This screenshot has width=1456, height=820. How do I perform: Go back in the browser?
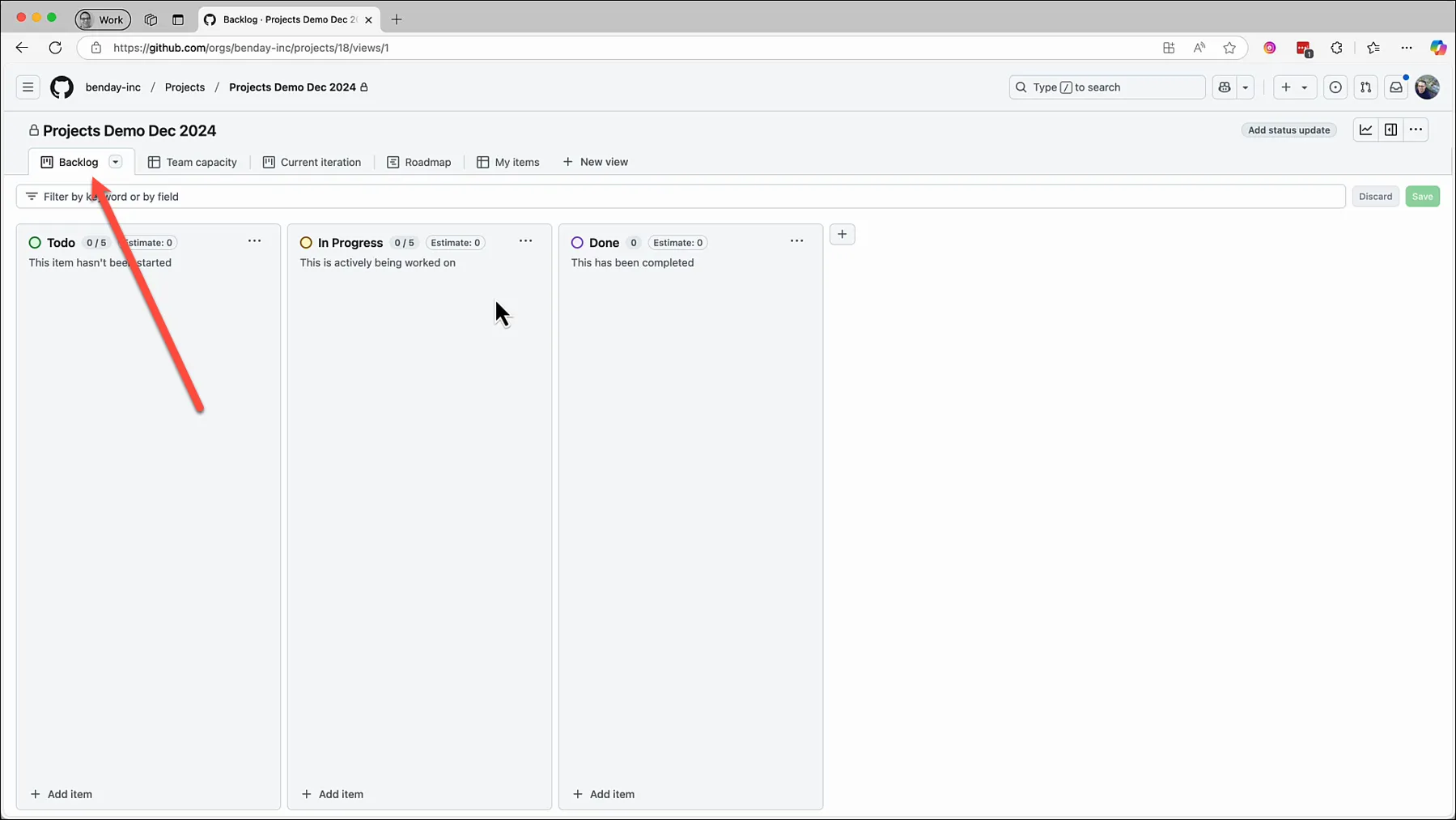coord(22,48)
